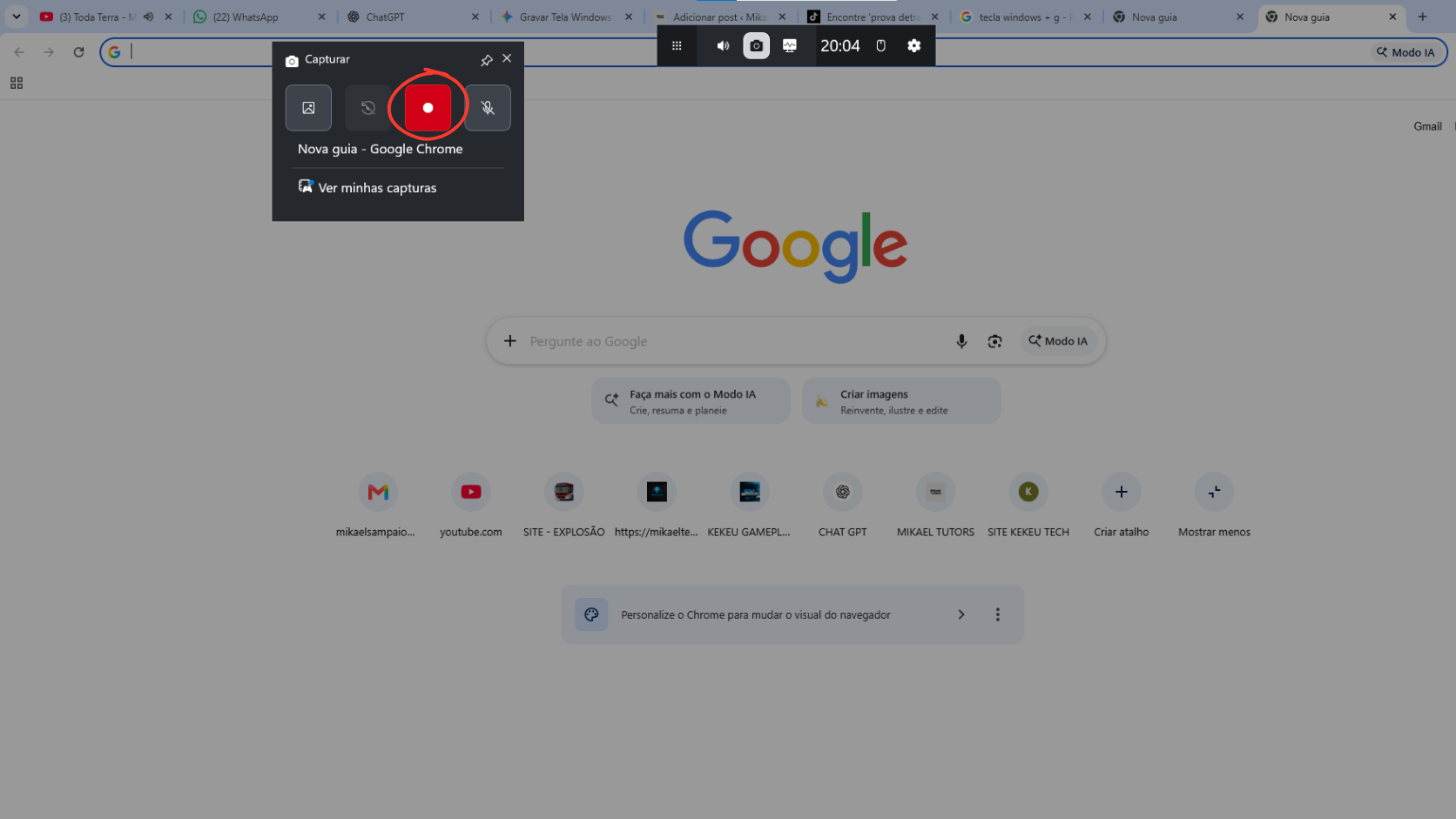Toggle microphone while recording in Capturar

(x=488, y=108)
